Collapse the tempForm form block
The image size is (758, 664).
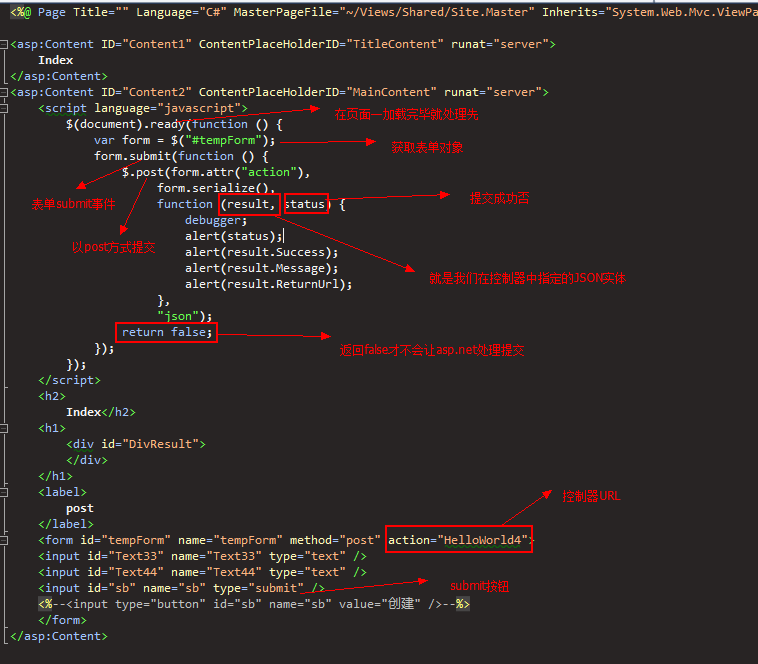click(x=5, y=540)
